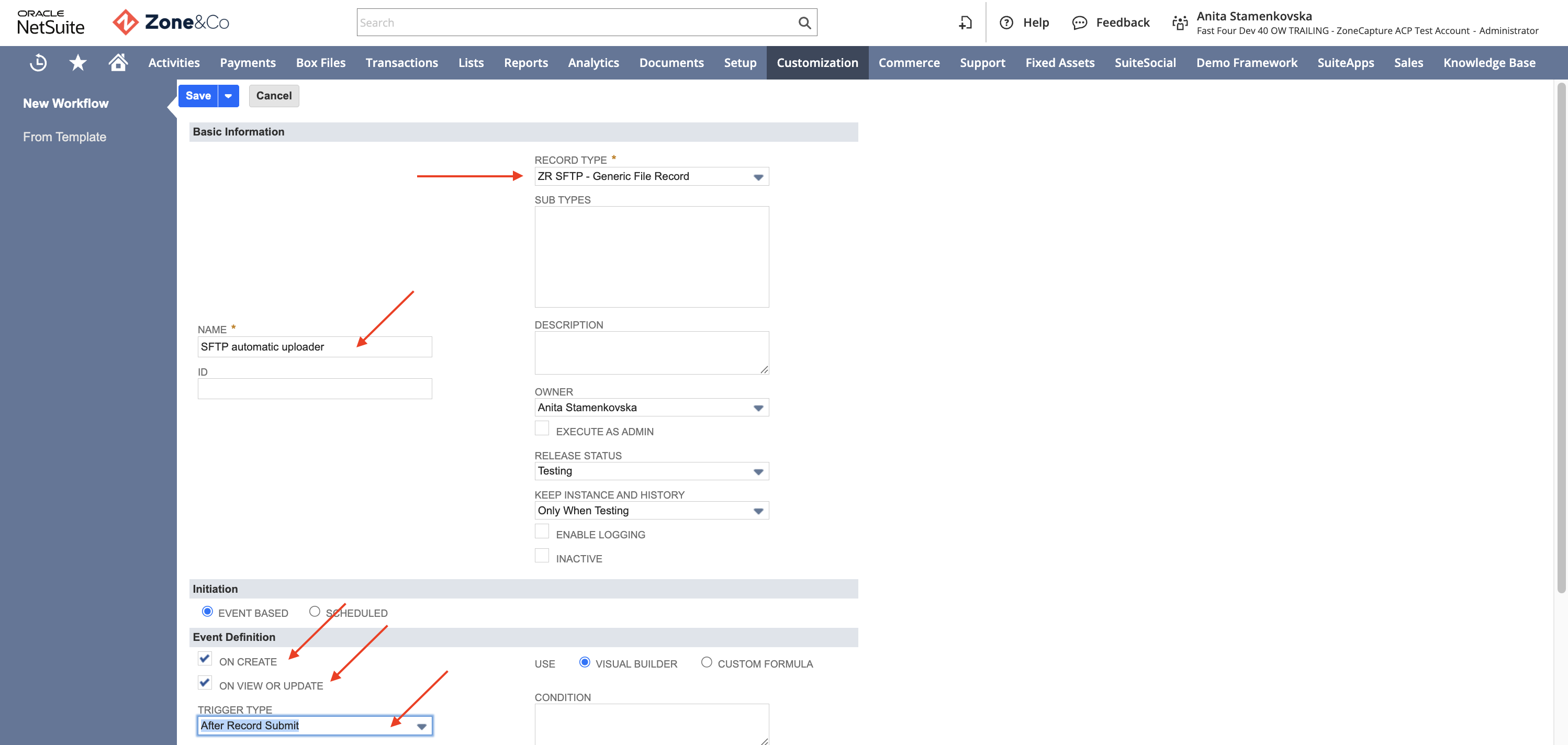
Task: Click the Feedback speech bubble icon
Action: (x=1079, y=22)
